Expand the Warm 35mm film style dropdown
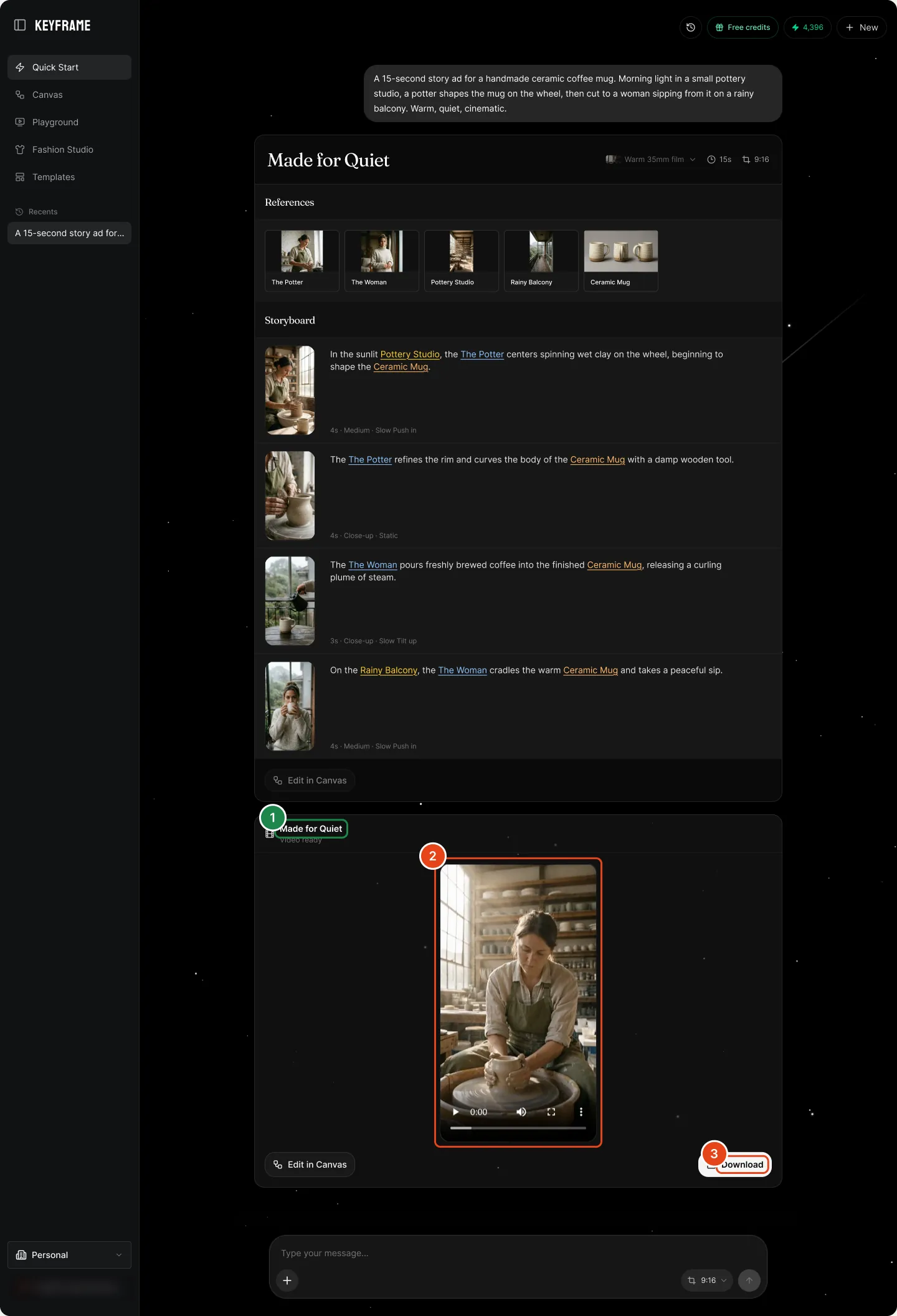The height and width of the screenshot is (1316, 897). point(651,160)
